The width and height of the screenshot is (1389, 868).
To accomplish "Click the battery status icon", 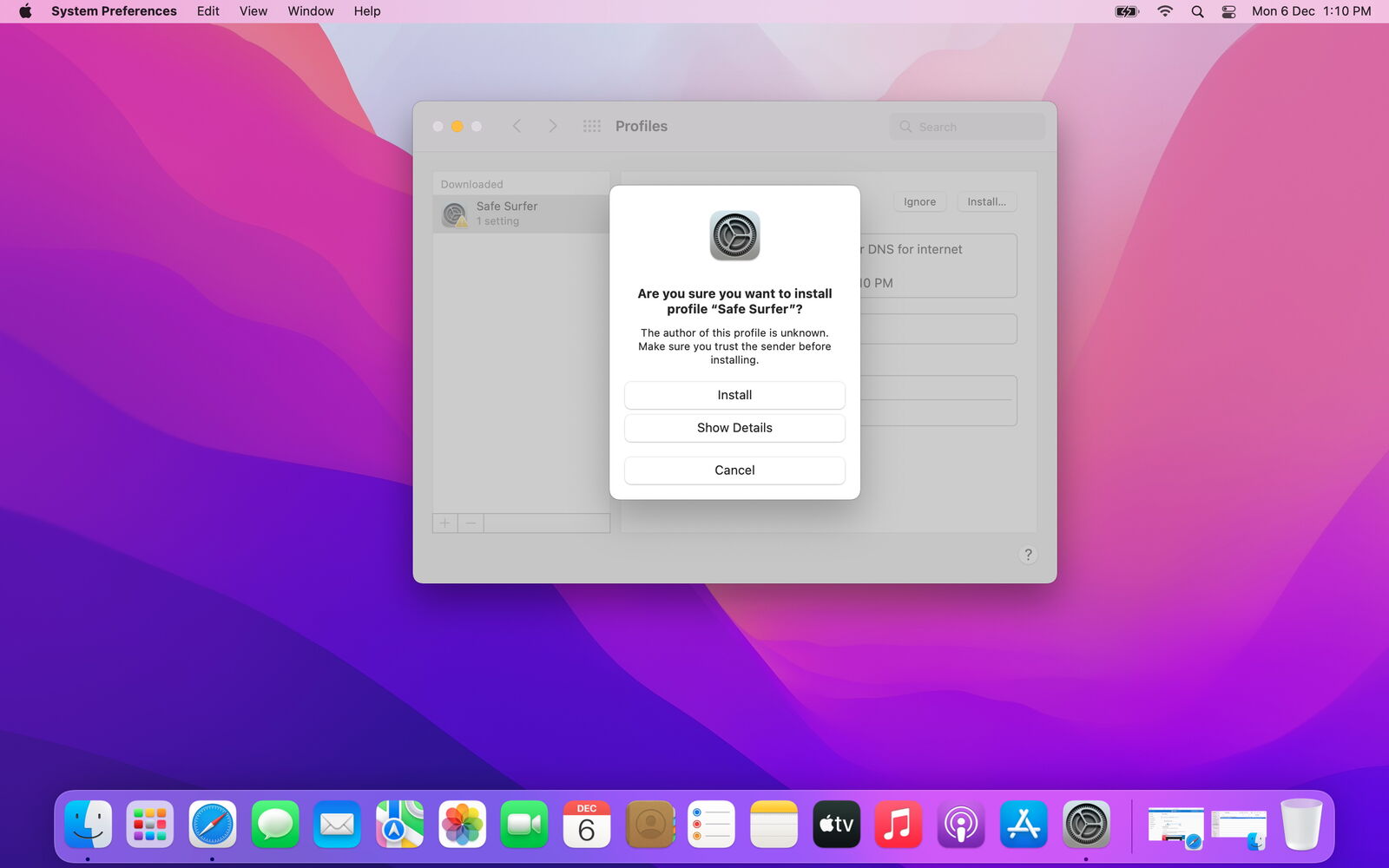I will 1127,11.
